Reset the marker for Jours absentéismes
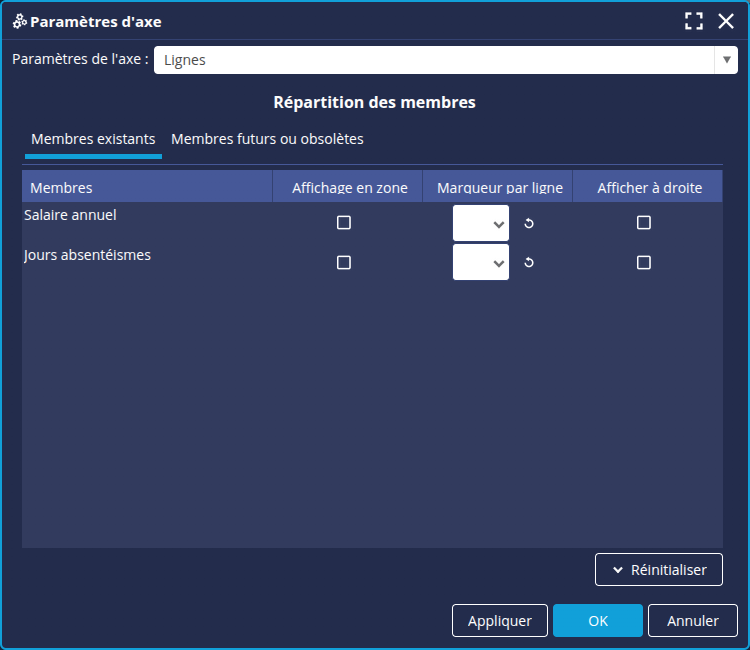The height and width of the screenshot is (650, 750). point(529,263)
